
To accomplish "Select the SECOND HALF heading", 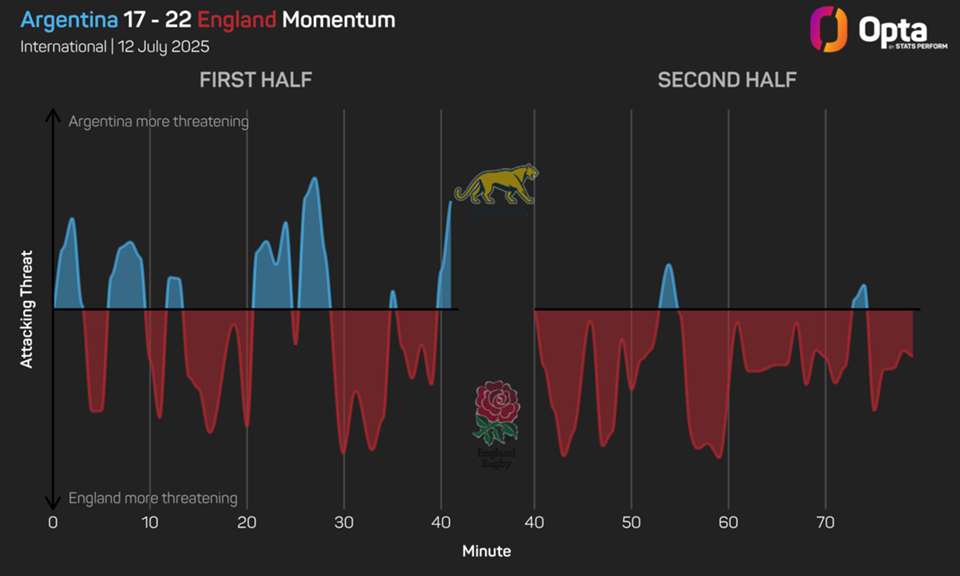I will pyautogui.click(x=727, y=80).
